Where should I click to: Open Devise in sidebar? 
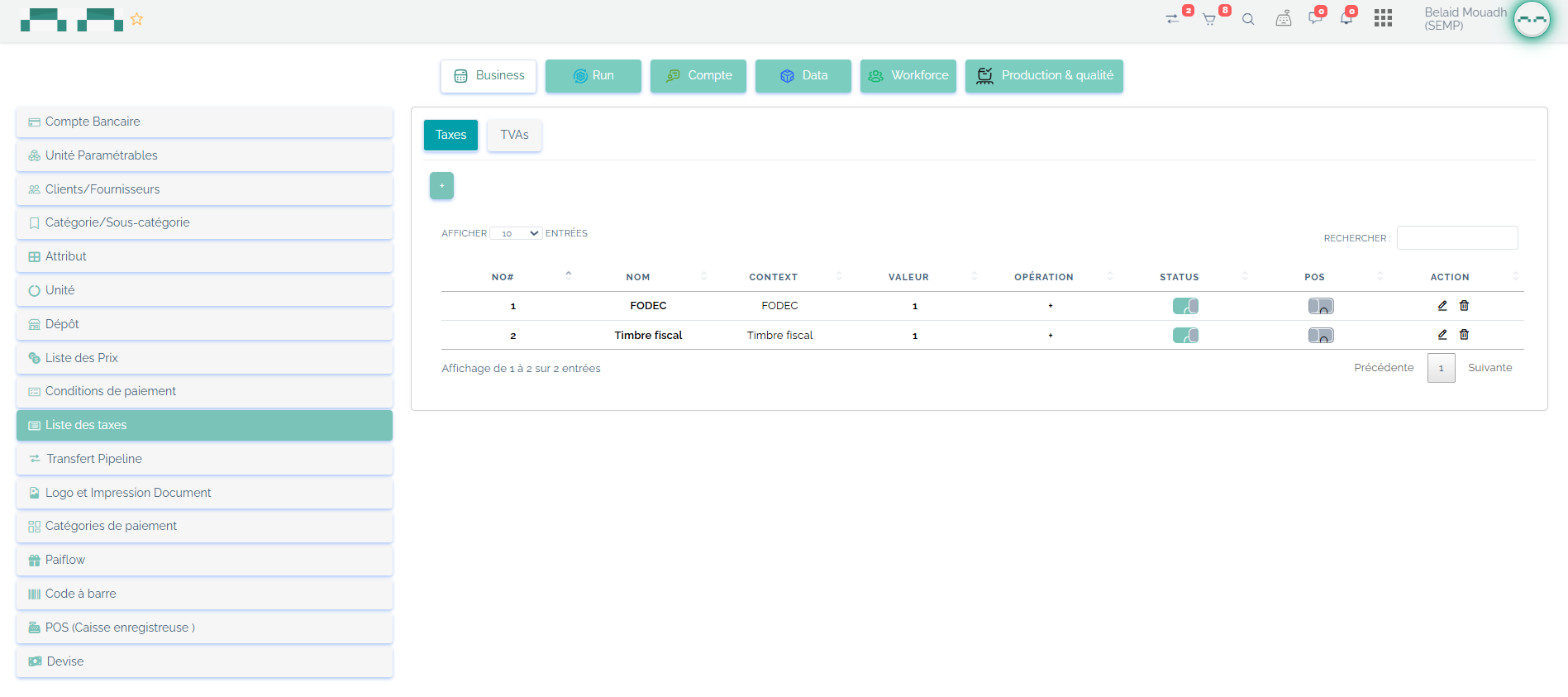[x=204, y=661]
